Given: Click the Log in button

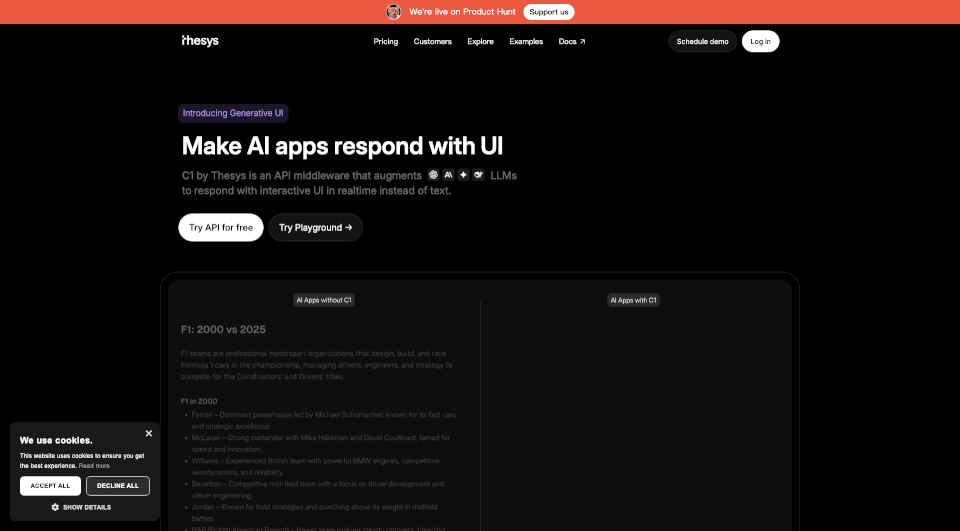Looking at the screenshot, I should click(x=760, y=41).
